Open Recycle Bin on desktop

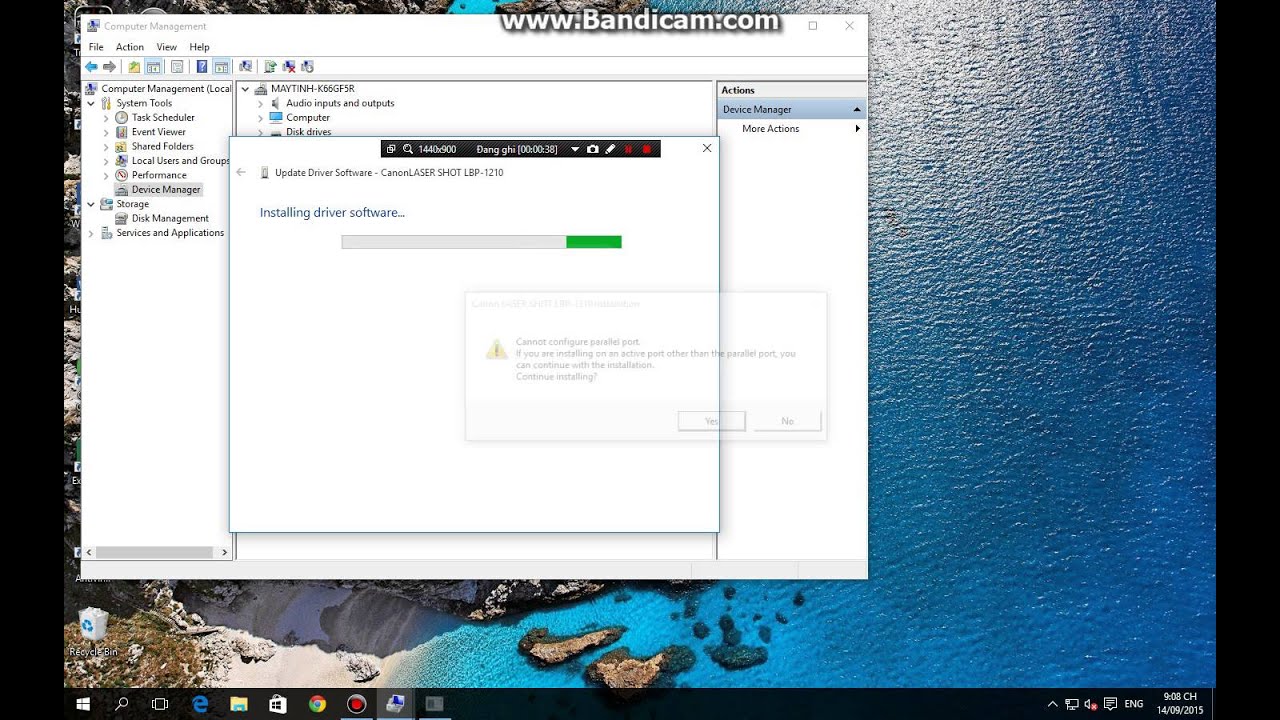pyautogui.click(x=93, y=632)
